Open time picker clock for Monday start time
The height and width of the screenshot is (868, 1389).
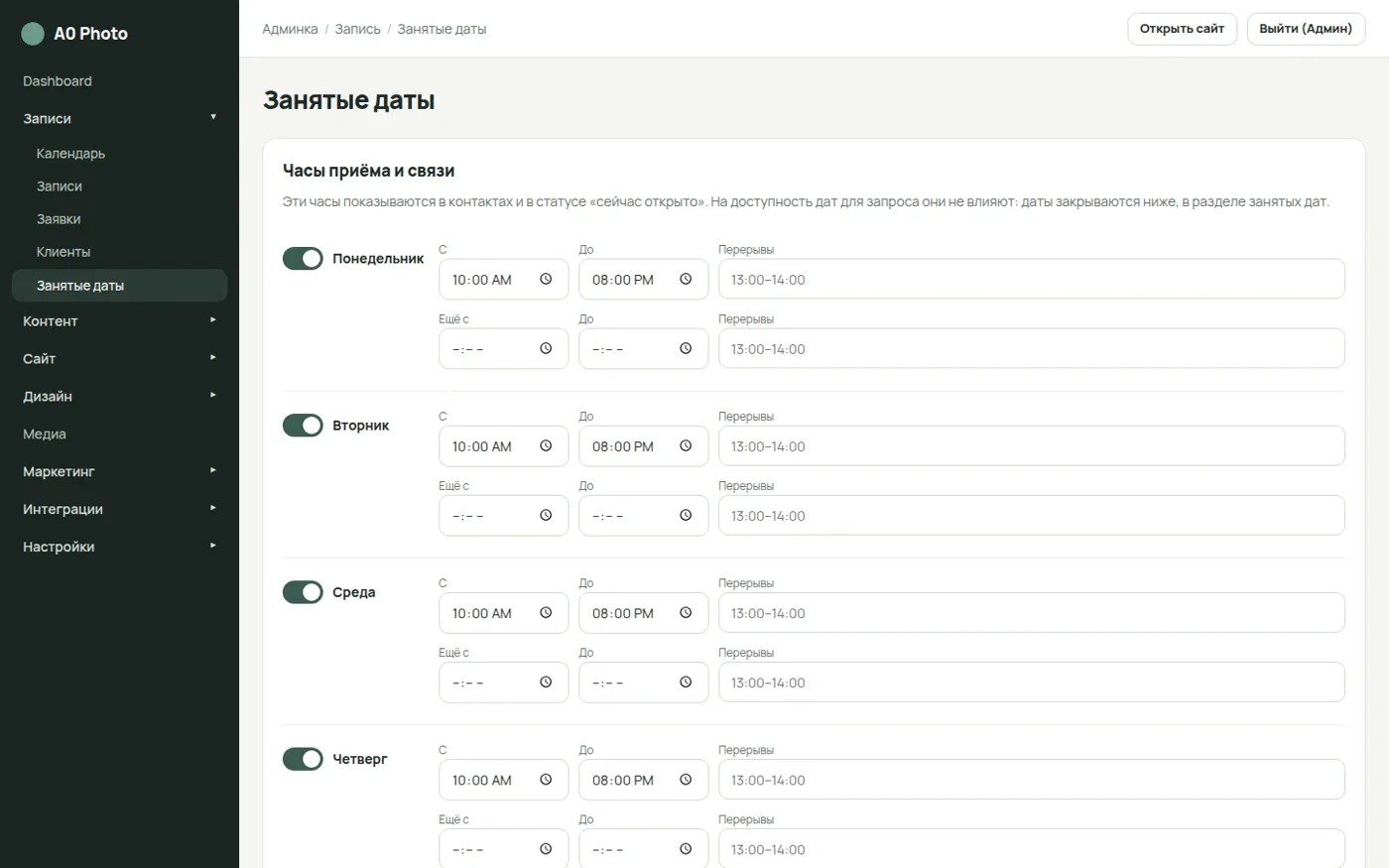point(546,280)
